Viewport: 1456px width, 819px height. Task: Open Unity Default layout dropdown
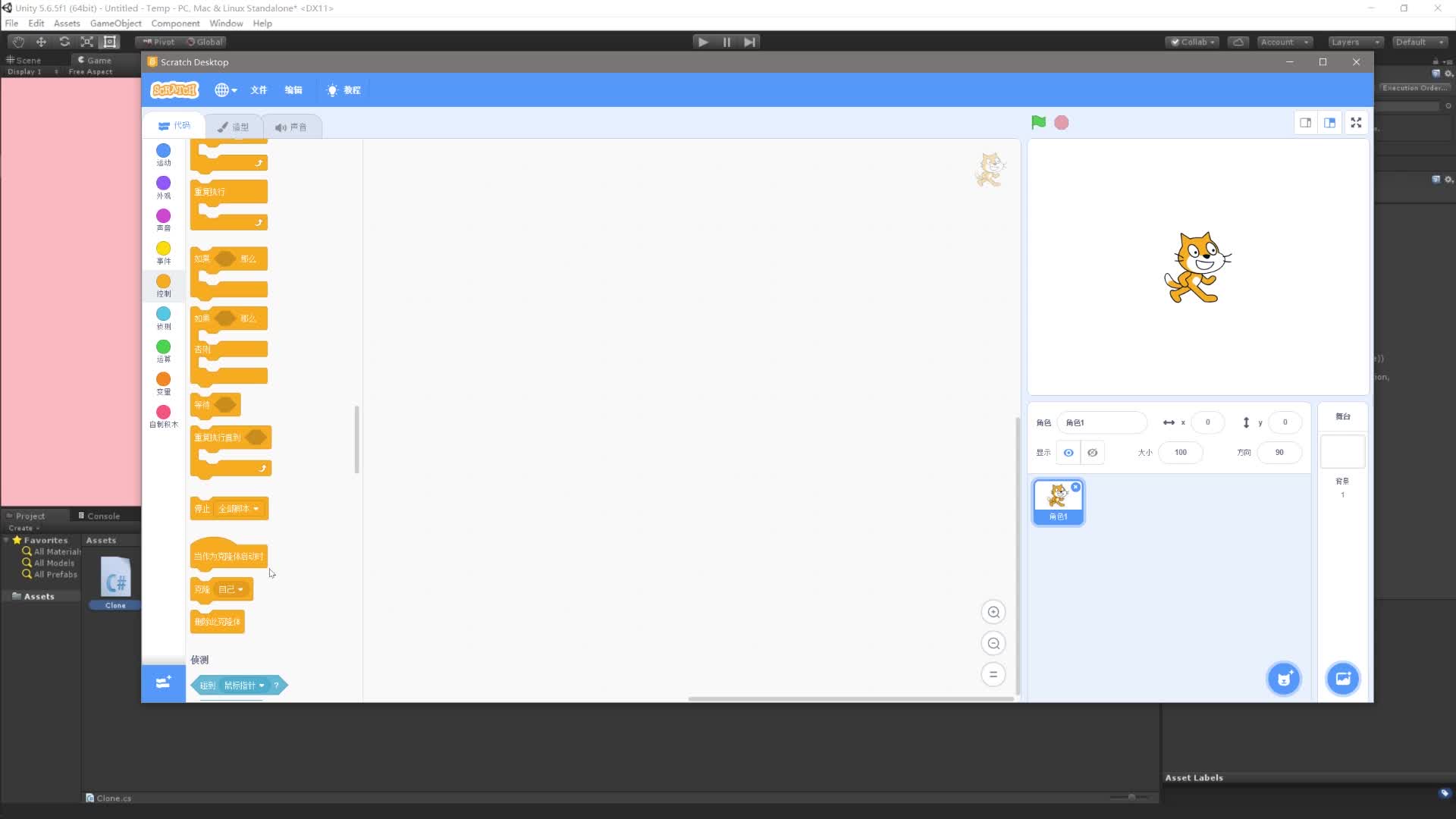point(1420,42)
